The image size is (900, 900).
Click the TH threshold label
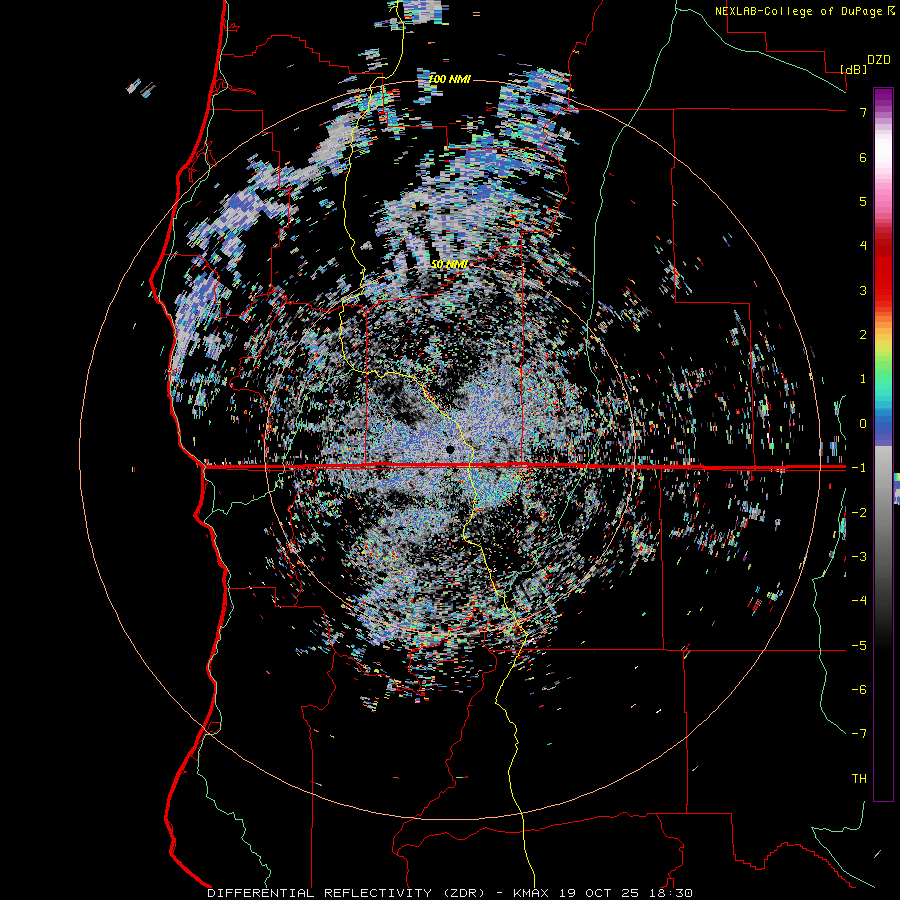[859, 779]
